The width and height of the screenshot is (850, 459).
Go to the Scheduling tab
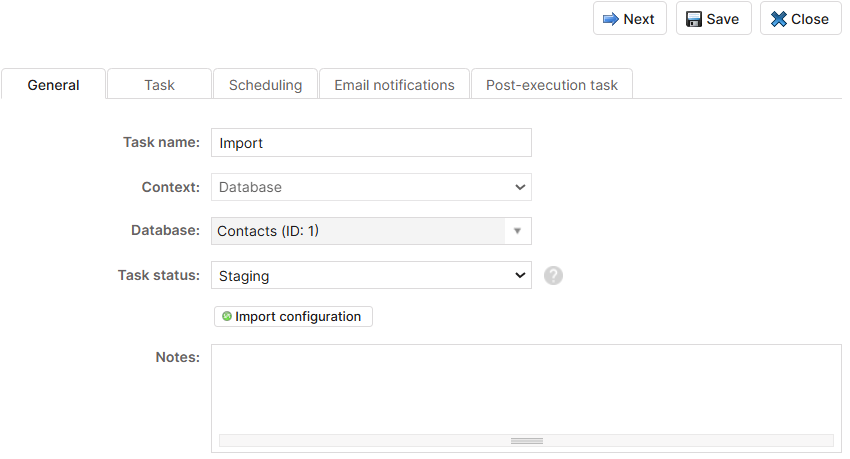265,85
